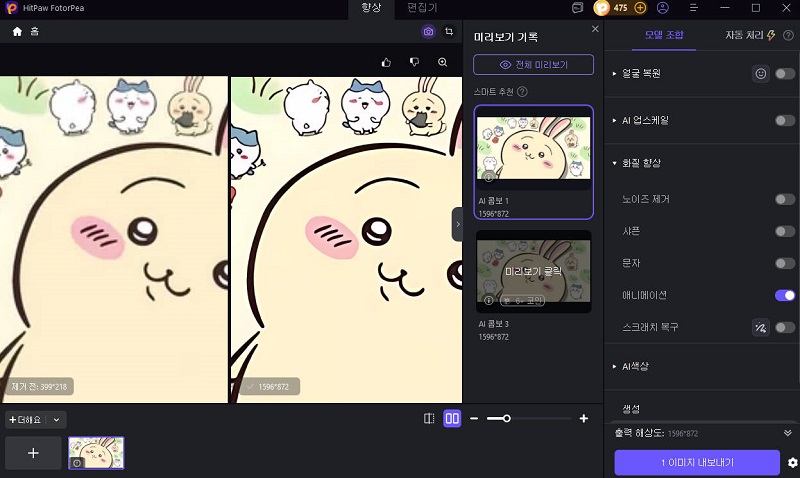Viewport: 800px width, 478px height.
Task: Select the side-by-side view icon
Action: click(452, 418)
